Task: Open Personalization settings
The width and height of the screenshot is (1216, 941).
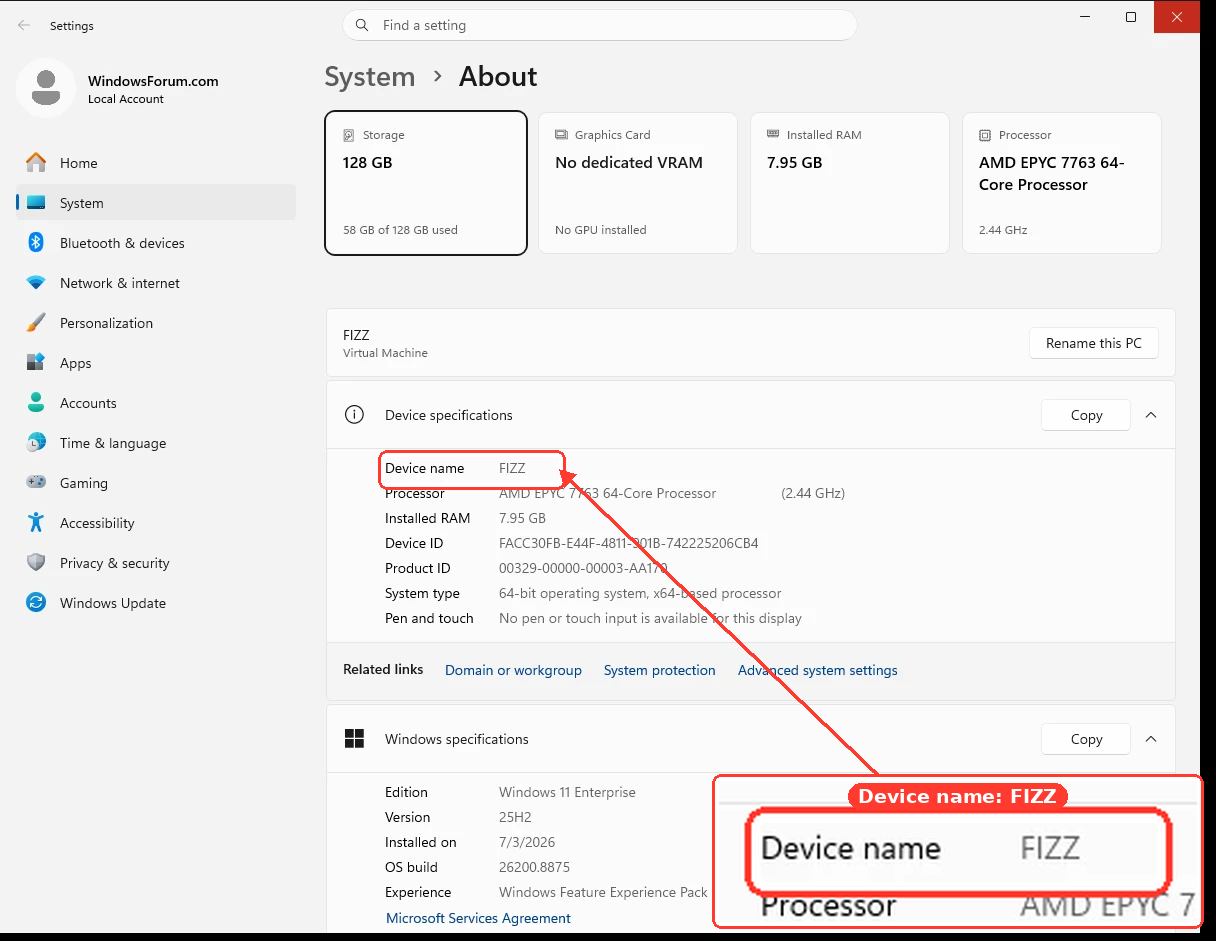Action: (156, 323)
